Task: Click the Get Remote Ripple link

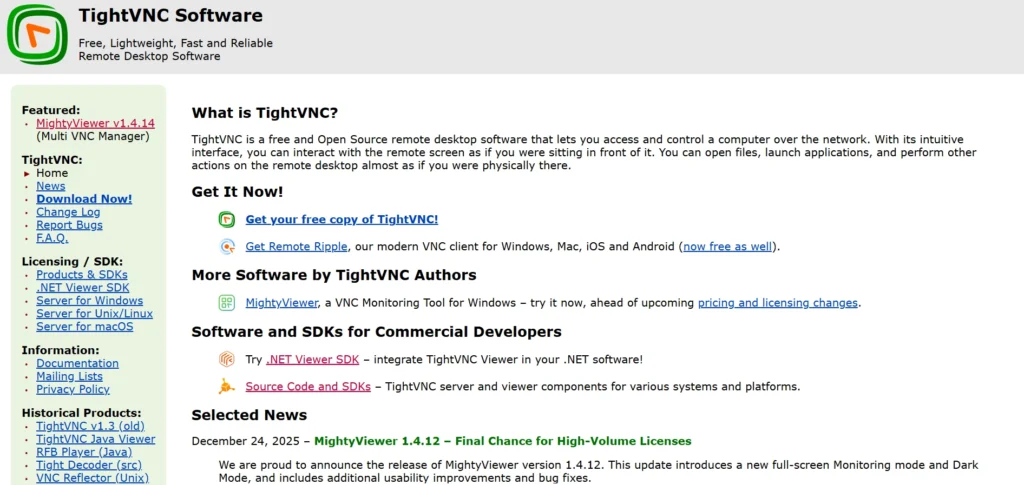Action: pos(296,247)
